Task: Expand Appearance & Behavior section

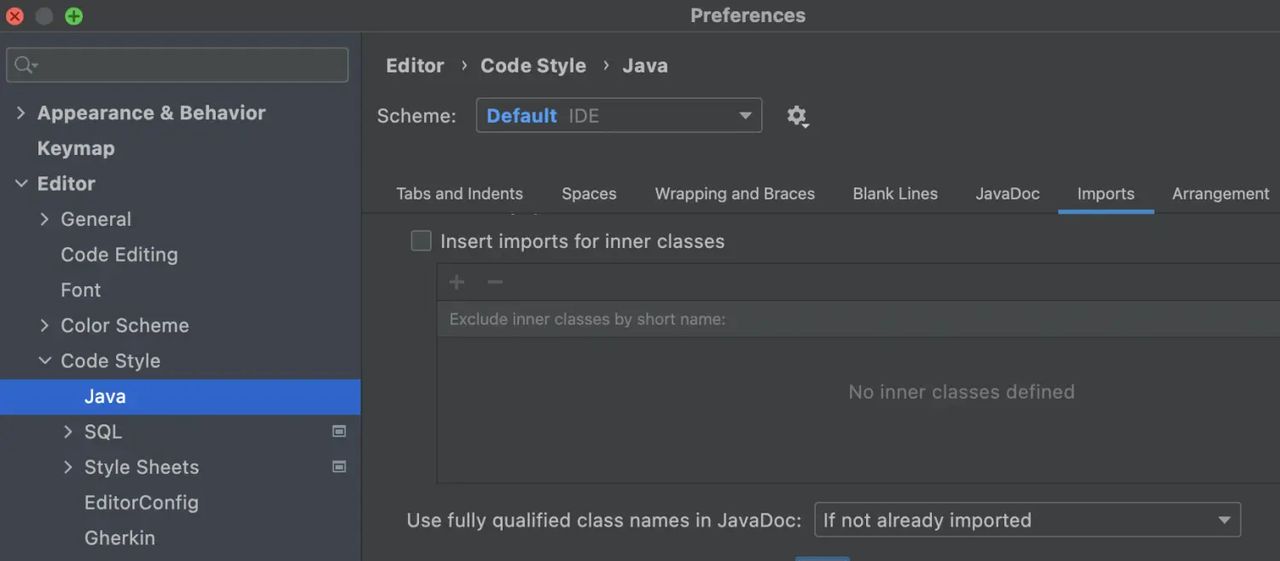Action: pos(21,113)
